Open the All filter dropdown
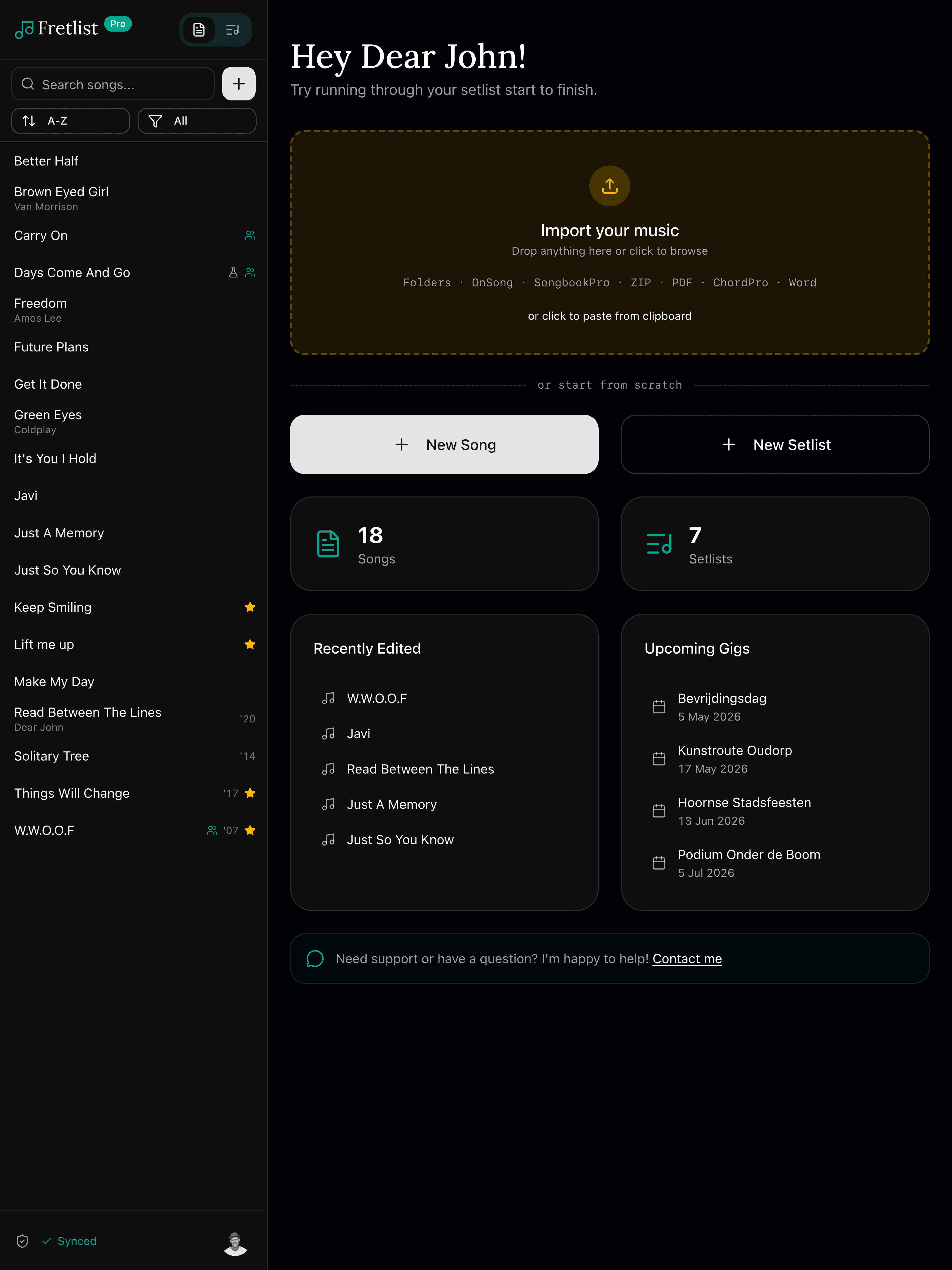This screenshot has height=1270, width=952. 197,121
